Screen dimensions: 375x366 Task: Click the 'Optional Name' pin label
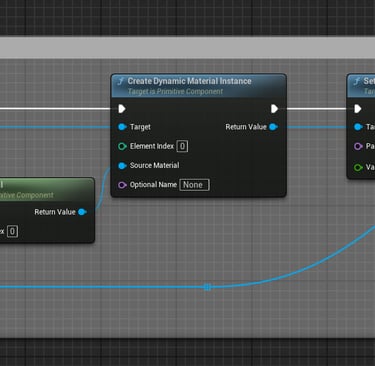click(153, 185)
